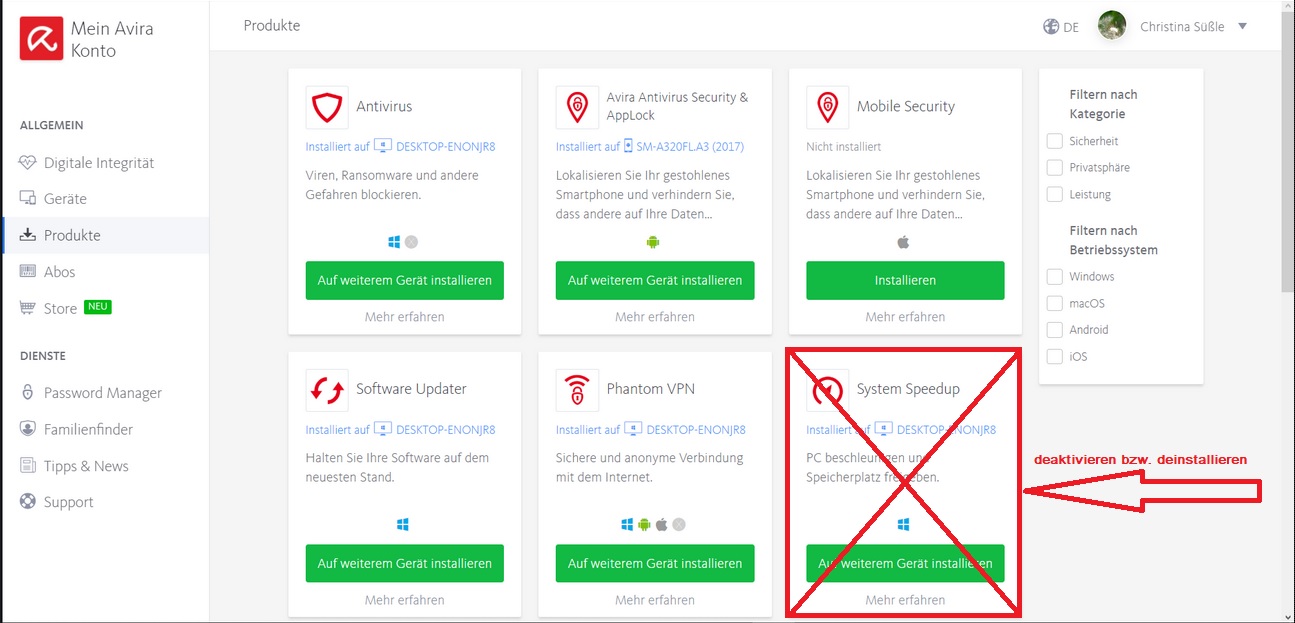Click the phone icon beside SM-A320FL.A3
The width and height of the screenshot is (1295, 623).
[628, 146]
